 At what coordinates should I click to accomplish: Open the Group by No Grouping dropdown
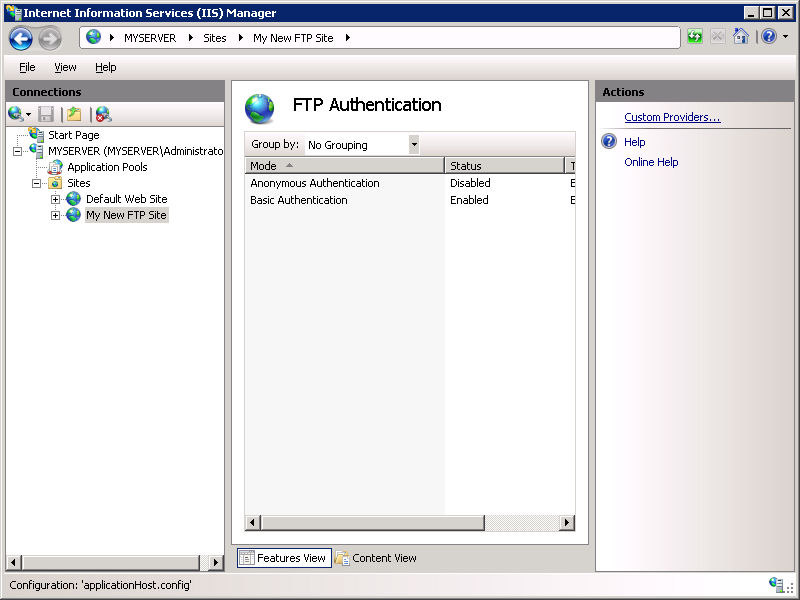[x=413, y=143]
